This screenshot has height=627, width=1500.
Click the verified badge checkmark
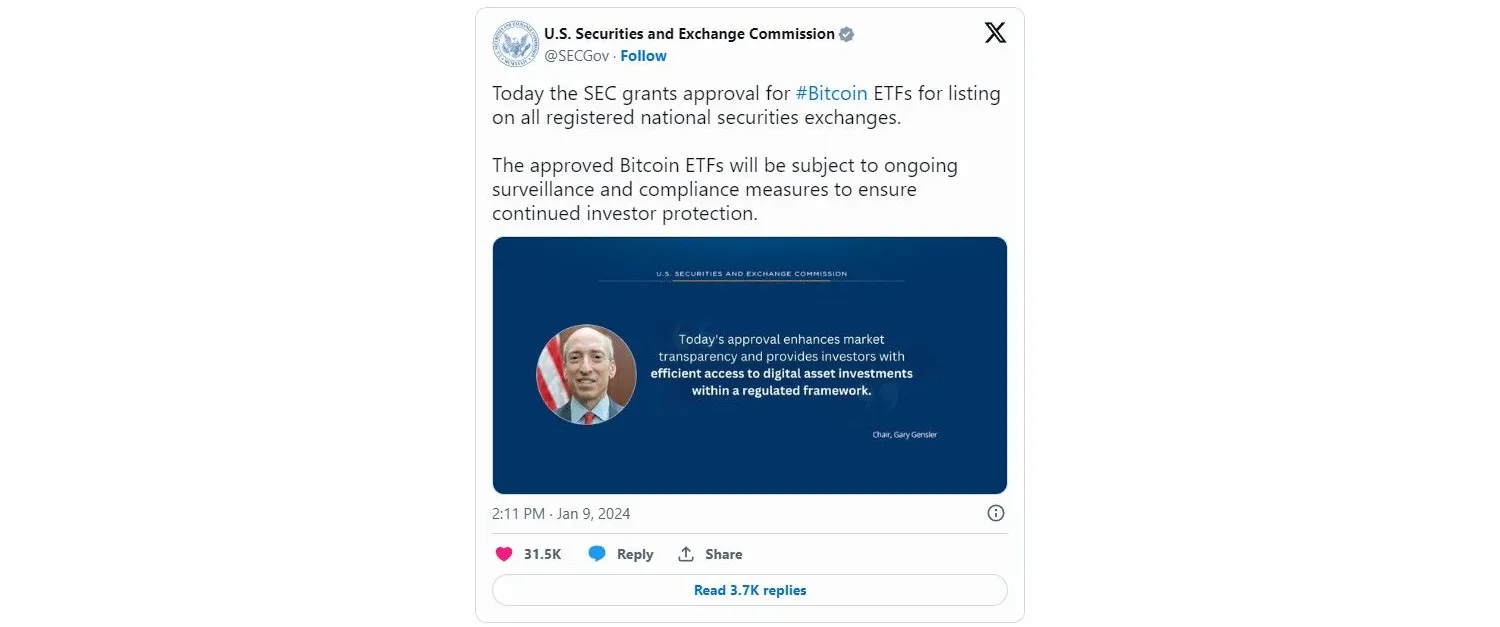coord(846,34)
